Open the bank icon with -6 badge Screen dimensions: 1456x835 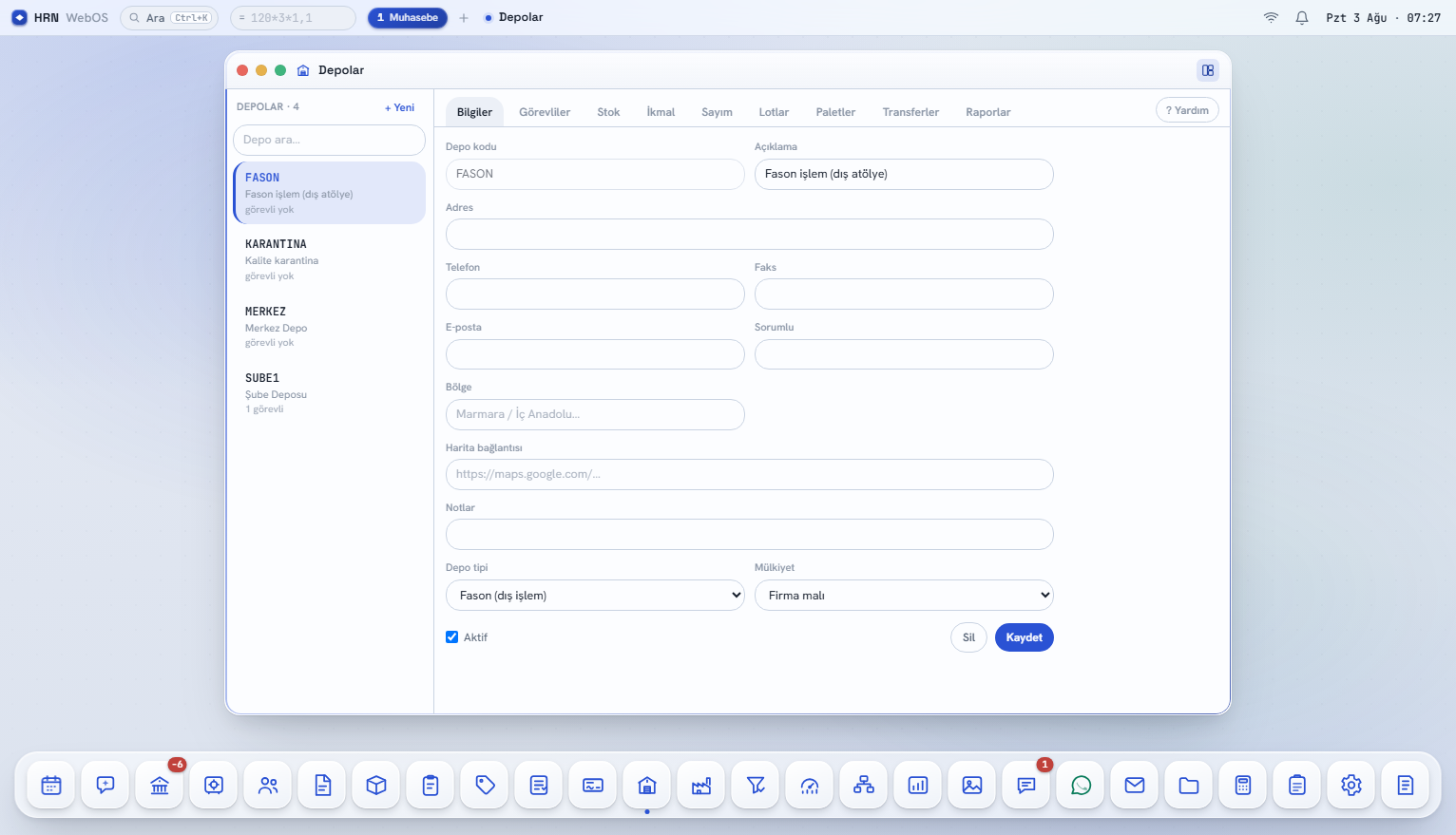point(160,786)
